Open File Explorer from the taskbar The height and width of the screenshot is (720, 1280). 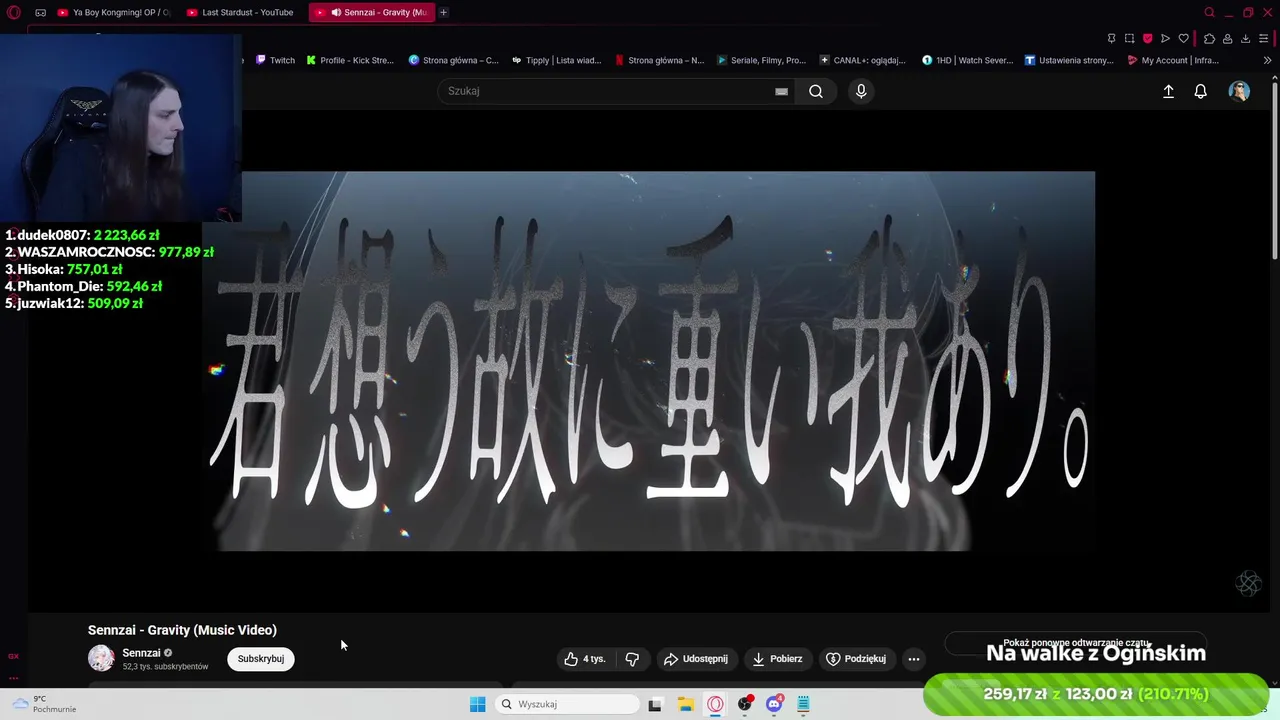[685, 704]
